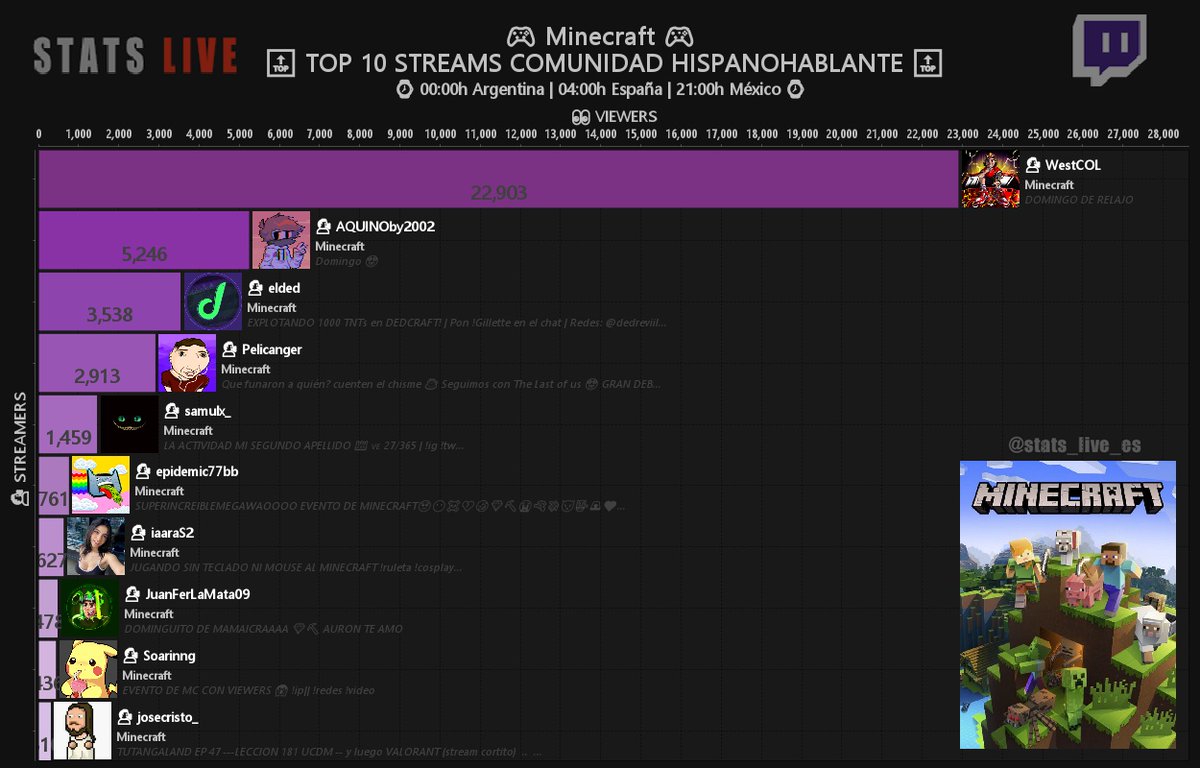Click the user icon next to Soarinng
Viewport: 1200px width, 768px height.
point(130,655)
